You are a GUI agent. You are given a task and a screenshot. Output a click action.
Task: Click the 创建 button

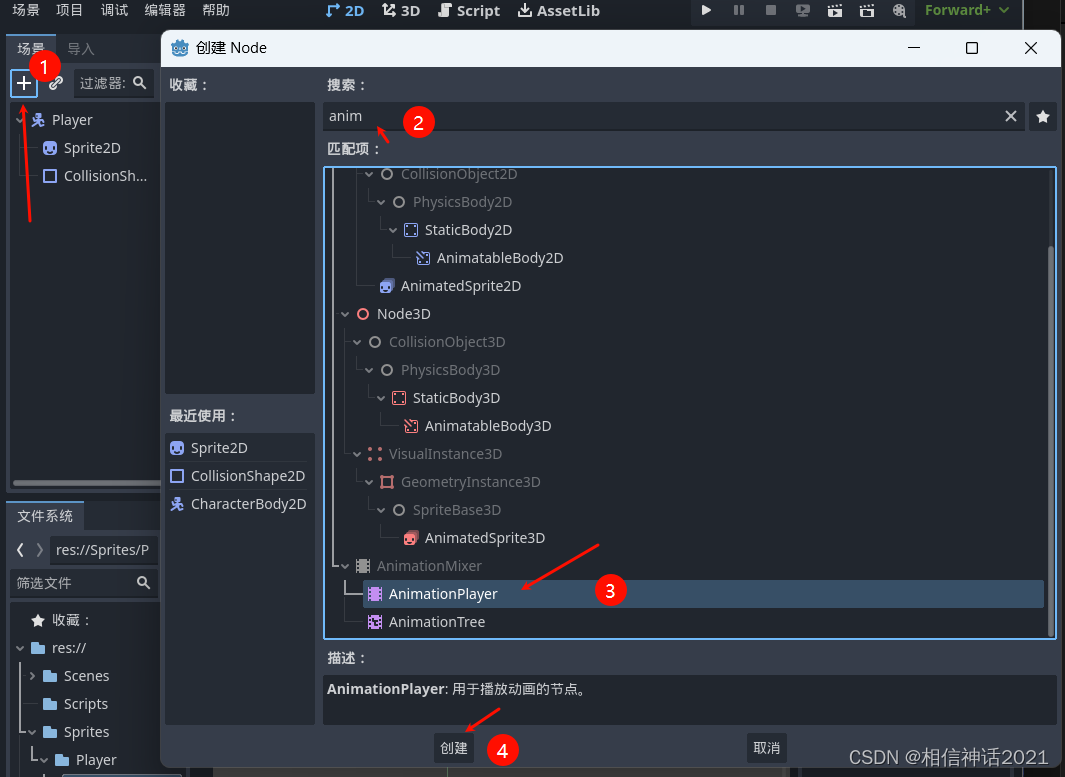[x=453, y=747]
